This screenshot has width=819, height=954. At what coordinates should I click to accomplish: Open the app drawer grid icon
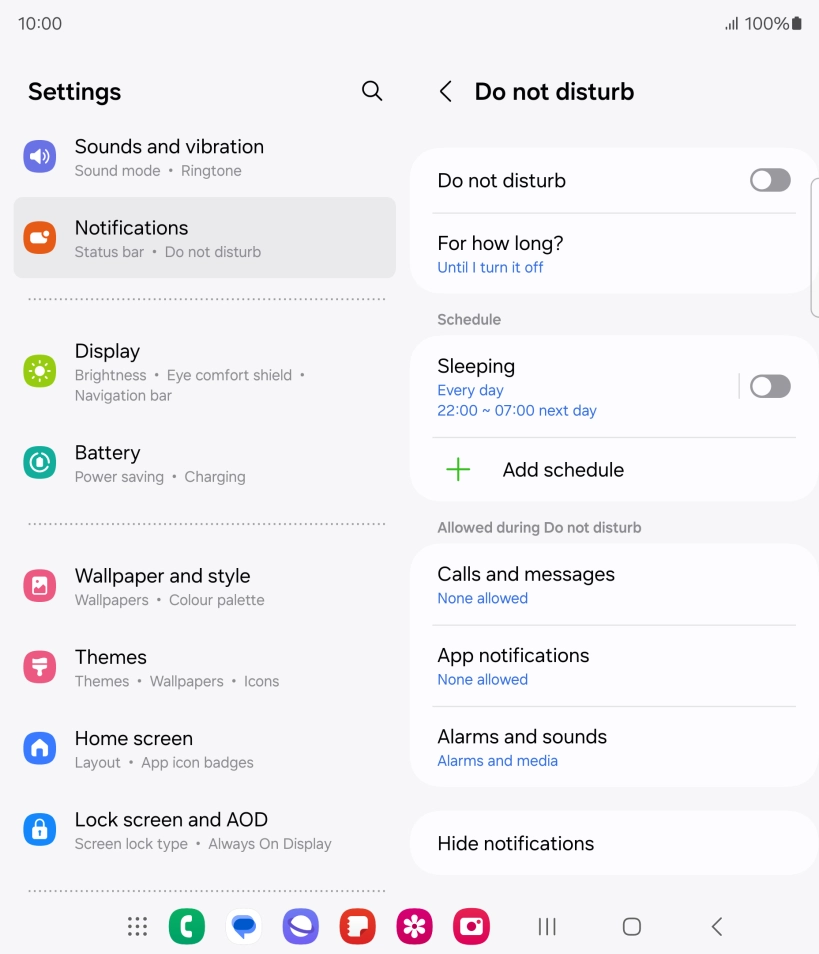pos(138,926)
